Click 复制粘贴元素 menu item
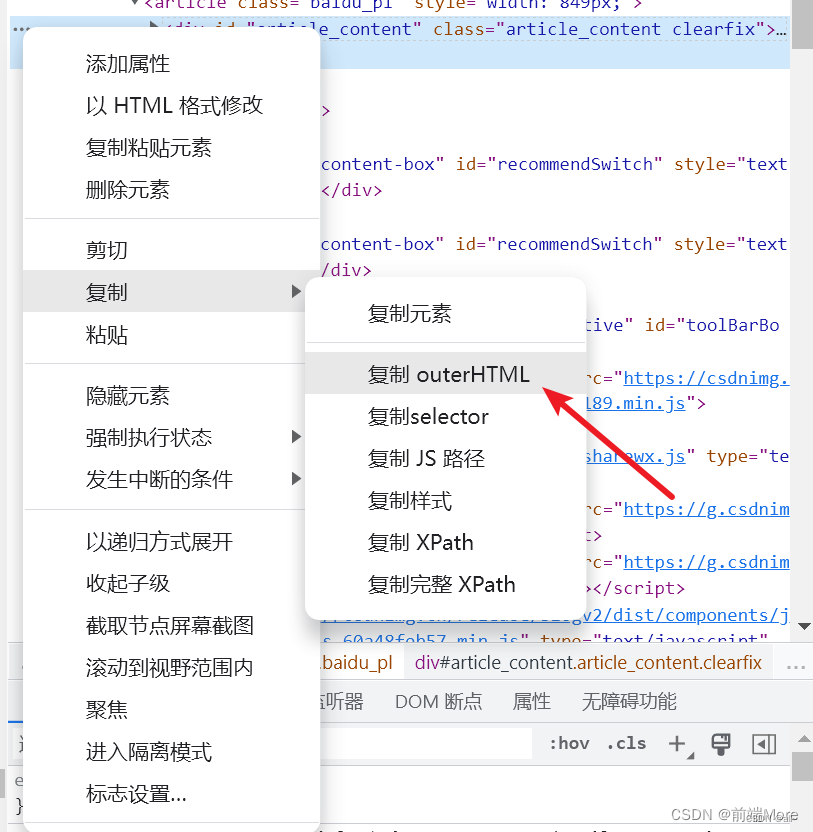This screenshot has height=832, width=813. (x=171, y=148)
